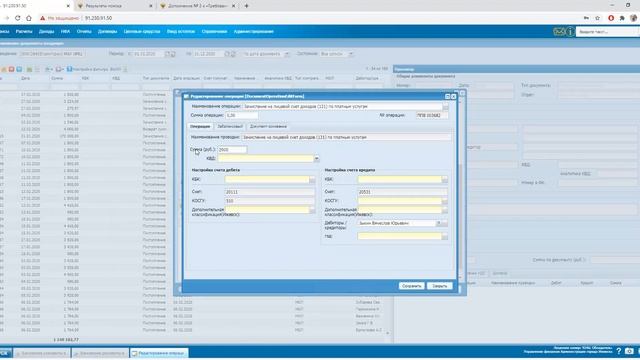Click the credit Счет field 20531
The height and width of the screenshot is (360, 640).
pyautogui.click(x=402, y=192)
